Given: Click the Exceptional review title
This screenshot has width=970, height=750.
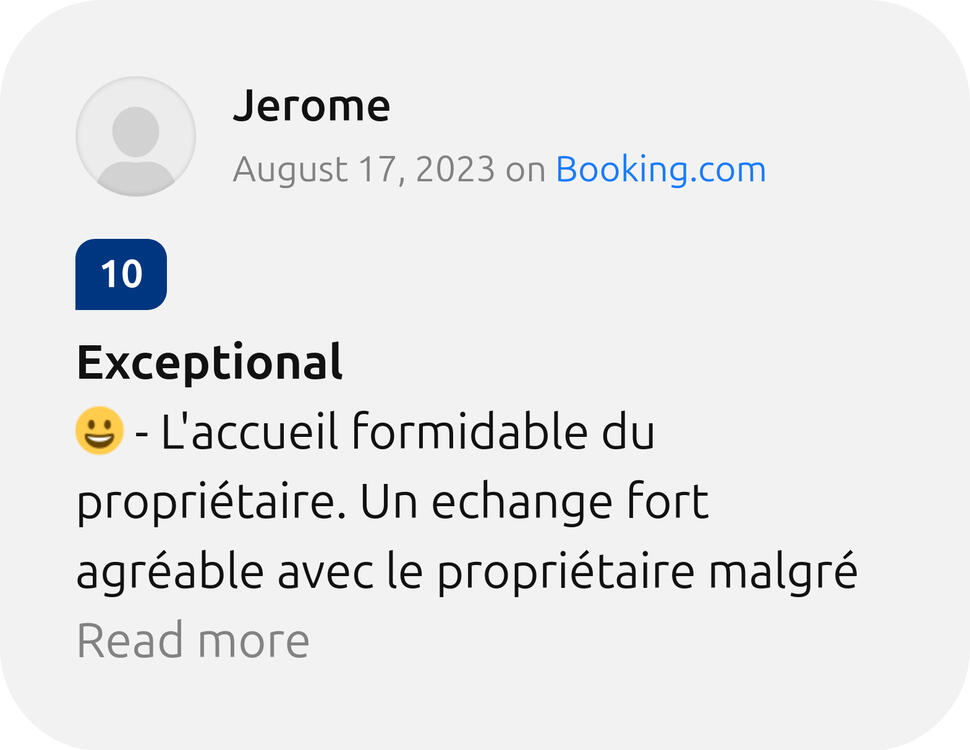Looking at the screenshot, I should tap(210, 362).
